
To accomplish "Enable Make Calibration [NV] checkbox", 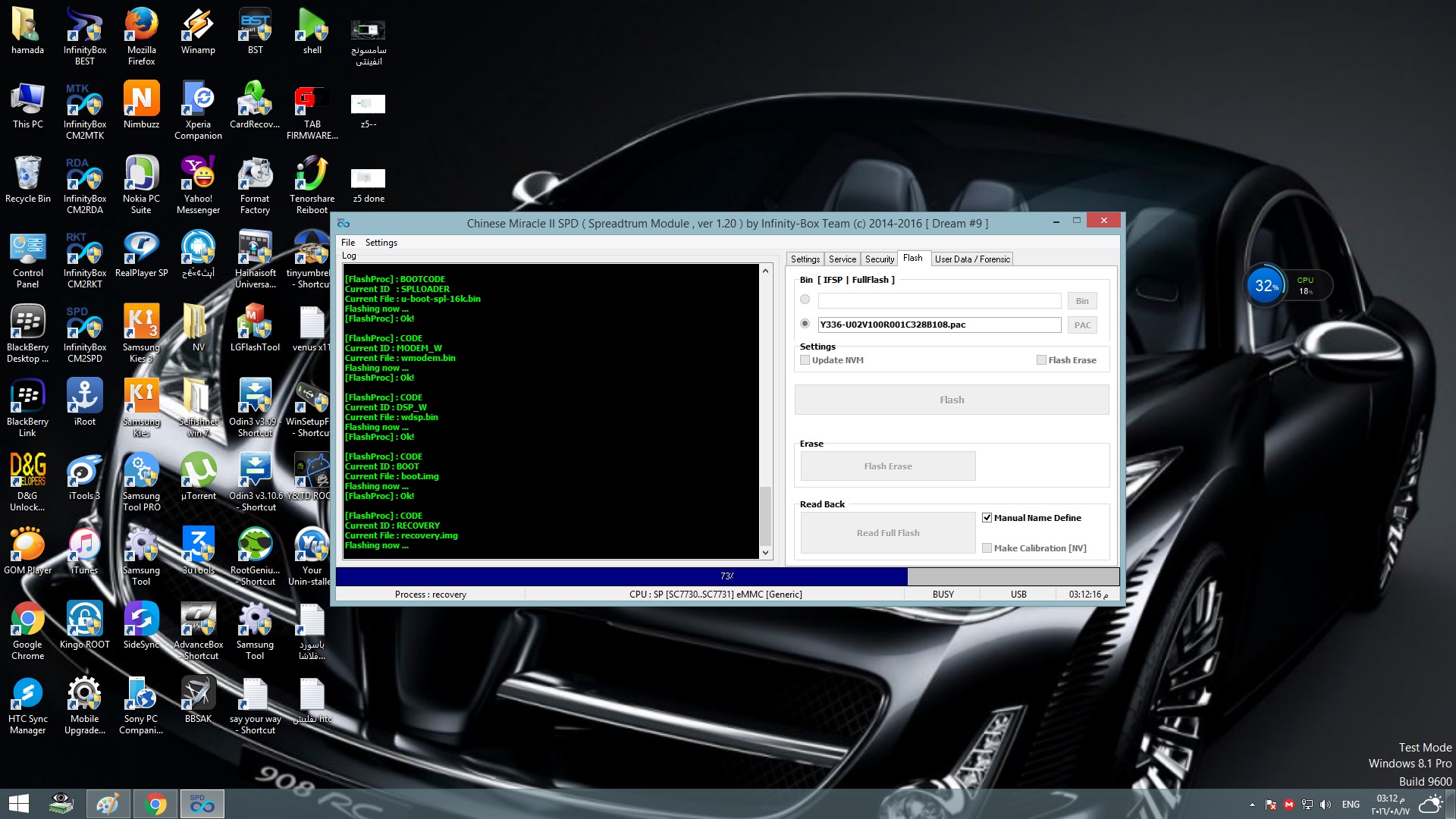I will [x=987, y=548].
